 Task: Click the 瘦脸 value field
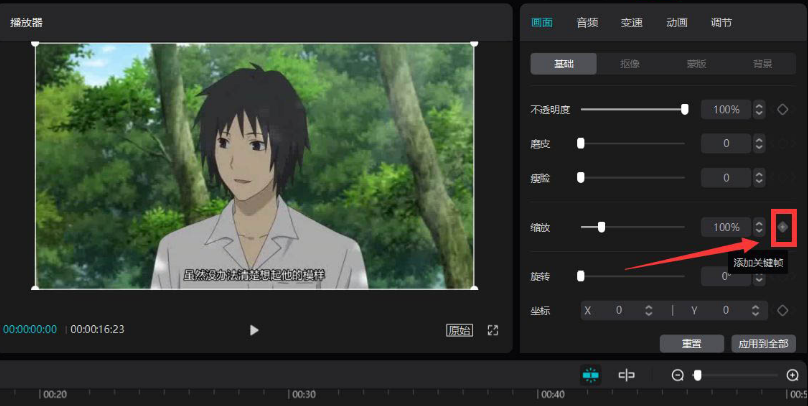[726, 177]
